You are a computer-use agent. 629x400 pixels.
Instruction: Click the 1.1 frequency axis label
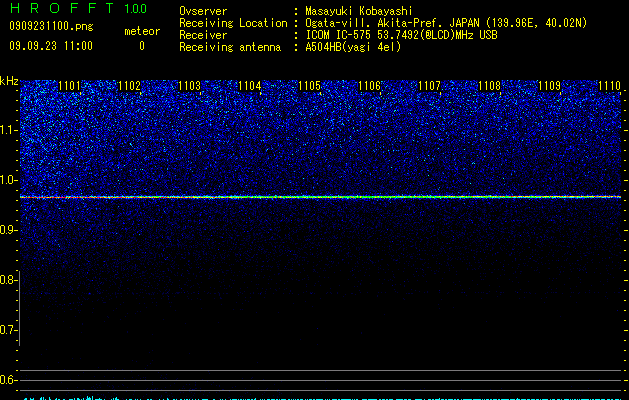[x=9, y=130]
